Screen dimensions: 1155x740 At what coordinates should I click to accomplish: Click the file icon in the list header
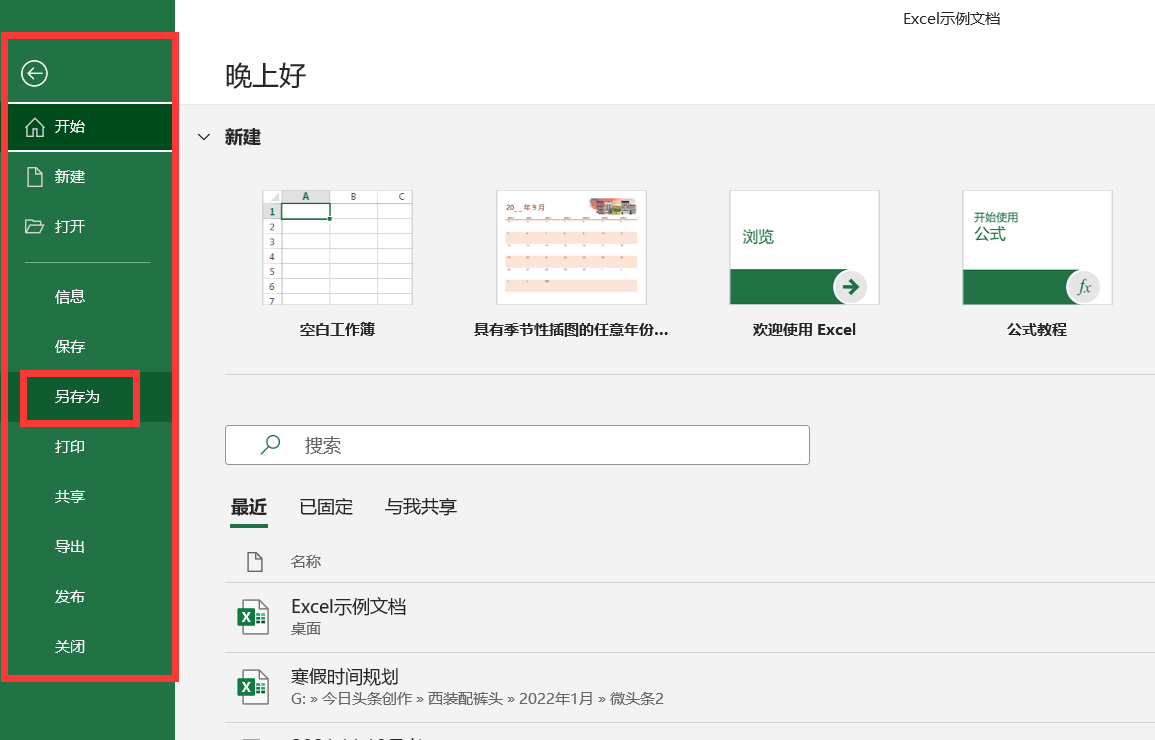pyautogui.click(x=255, y=562)
